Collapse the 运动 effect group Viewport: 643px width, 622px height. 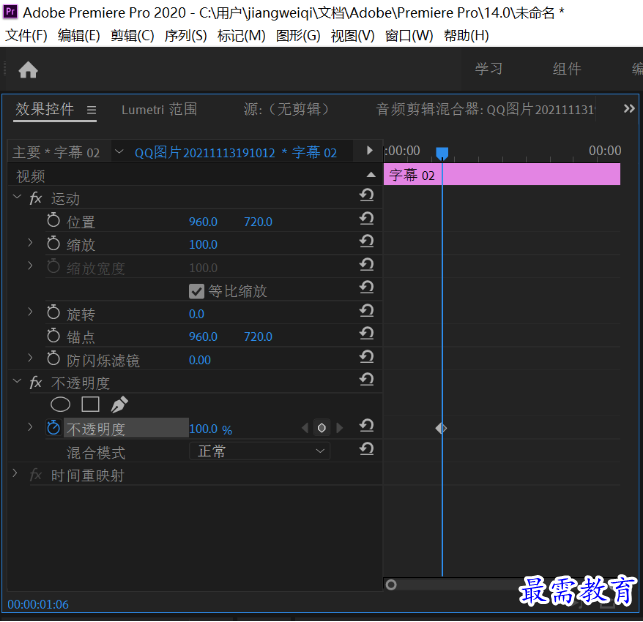(x=17, y=197)
